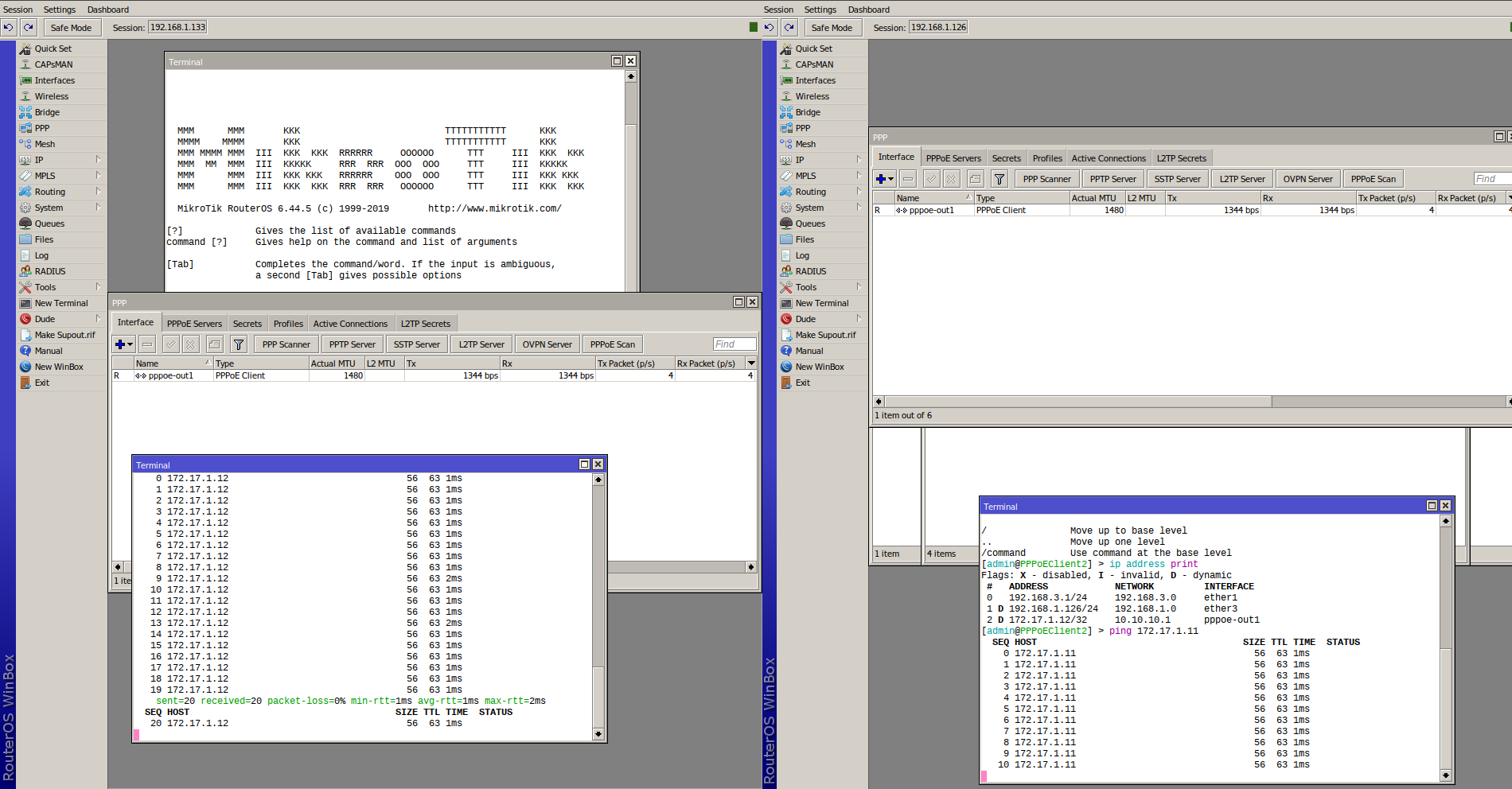Click OVPN Server button in left PPP window
The height and width of the screenshot is (789, 1512).
(548, 344)
